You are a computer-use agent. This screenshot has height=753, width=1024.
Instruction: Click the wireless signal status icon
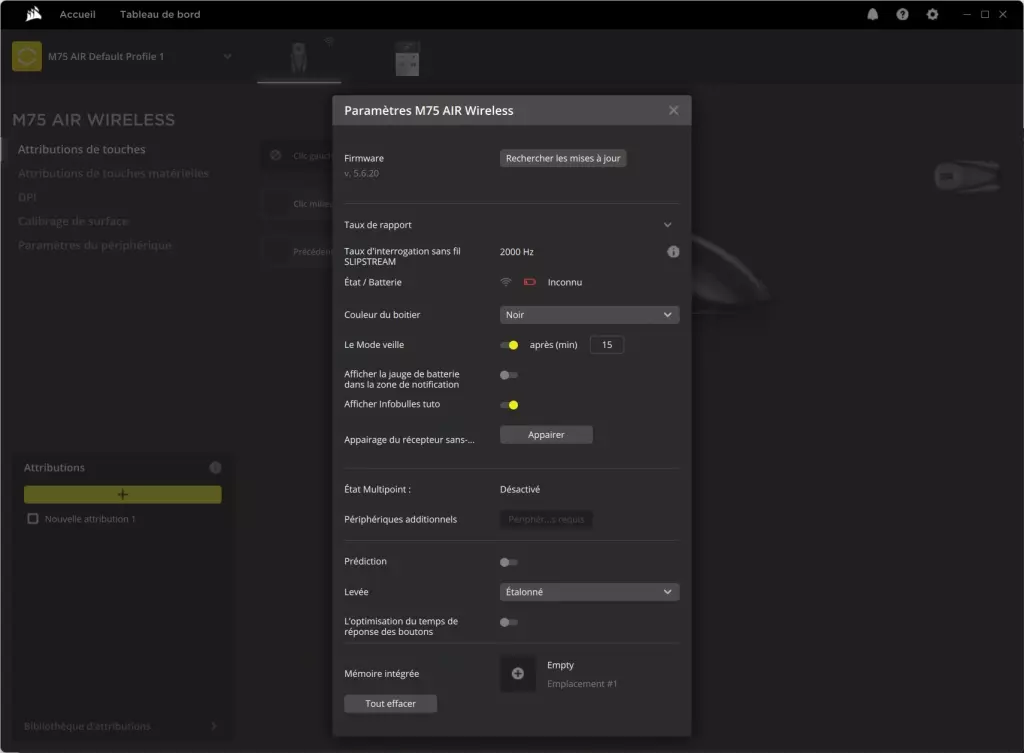tap(505, 282)
